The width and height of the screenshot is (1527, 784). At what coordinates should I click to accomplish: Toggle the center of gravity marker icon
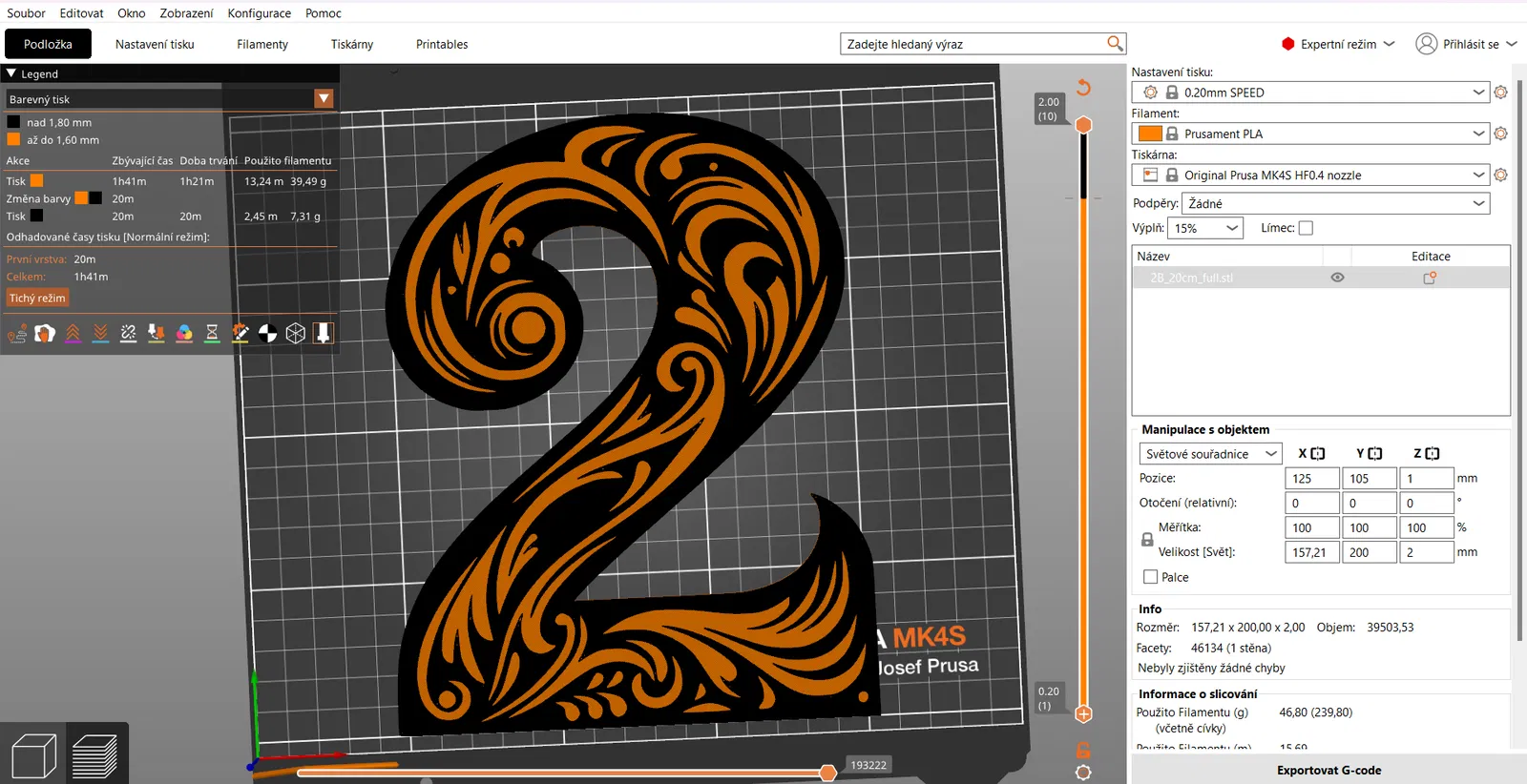pos(268,333)
